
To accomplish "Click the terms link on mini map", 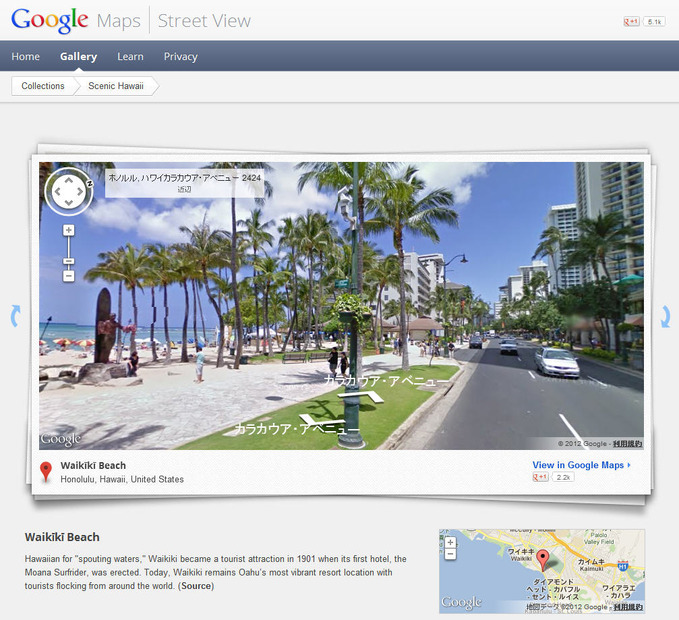I will [x=628, y=607].
